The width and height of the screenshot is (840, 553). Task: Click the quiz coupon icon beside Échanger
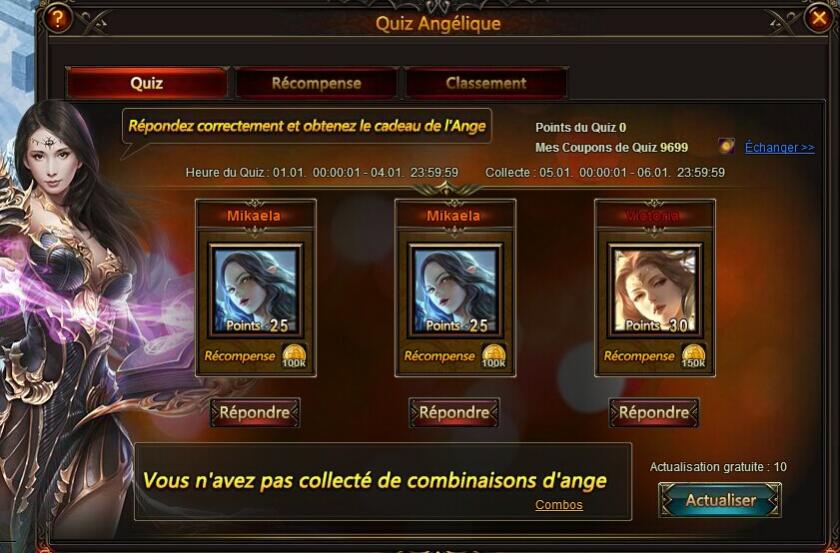pyautogui.click(x=726, y=146)
